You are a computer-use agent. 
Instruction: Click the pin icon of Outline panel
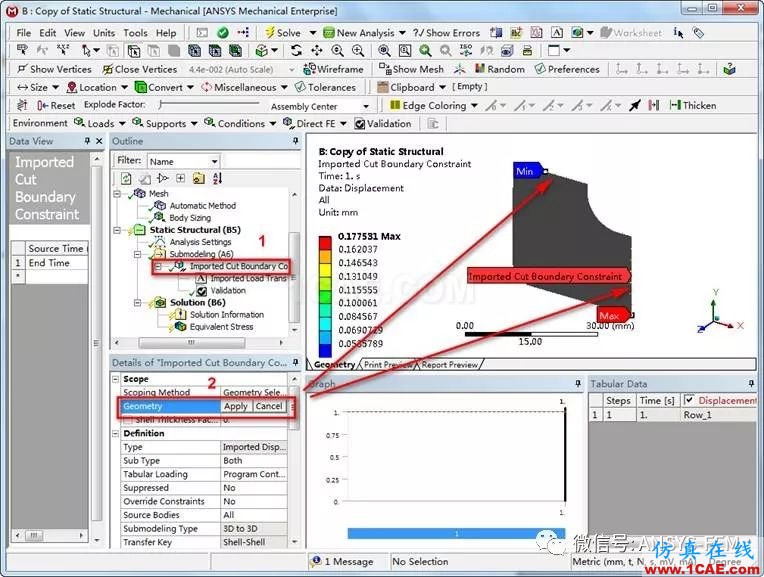pyautogui.click(x=295, y=141)
